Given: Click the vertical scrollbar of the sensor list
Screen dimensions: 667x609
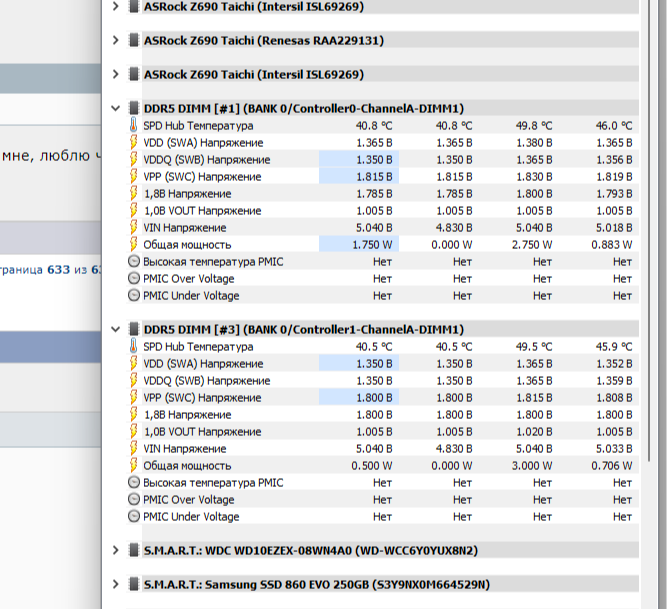Looking at the screenshot, I should click(x=649, y=230).
